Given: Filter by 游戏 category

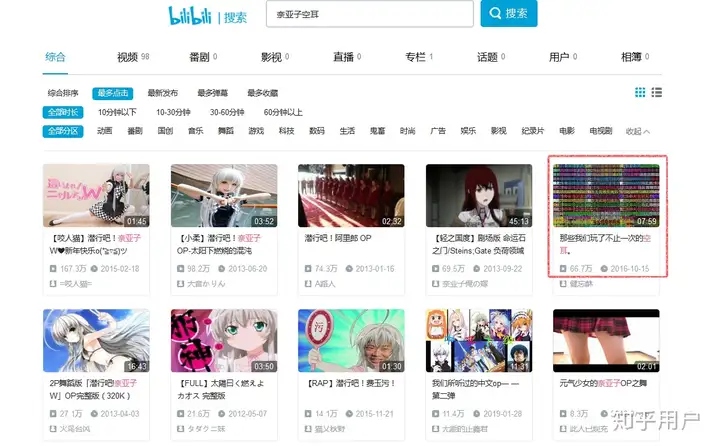Looking at the screenshot, I should point(256,131).
